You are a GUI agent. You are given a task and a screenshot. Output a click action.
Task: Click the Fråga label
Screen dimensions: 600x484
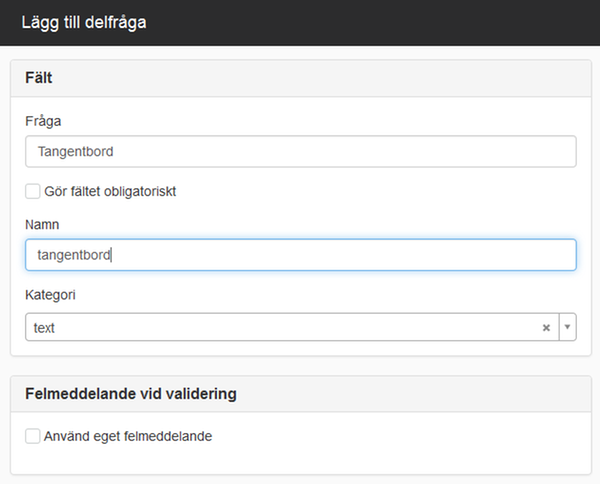(43, 121)
